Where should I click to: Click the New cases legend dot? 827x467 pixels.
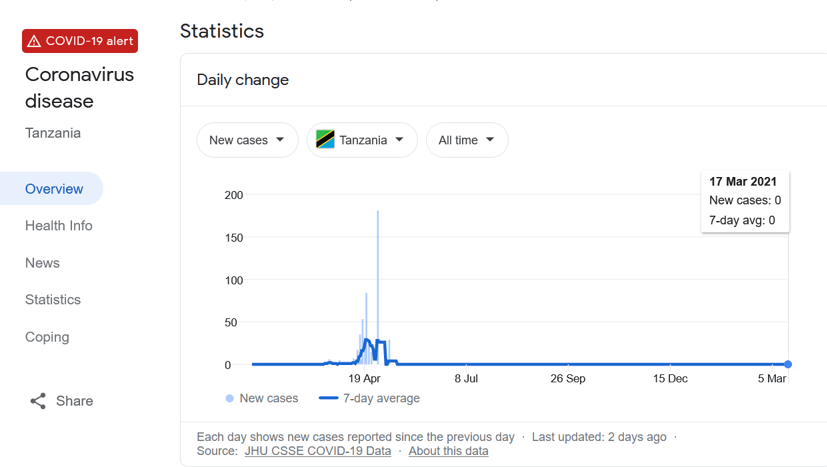(230, 398)
